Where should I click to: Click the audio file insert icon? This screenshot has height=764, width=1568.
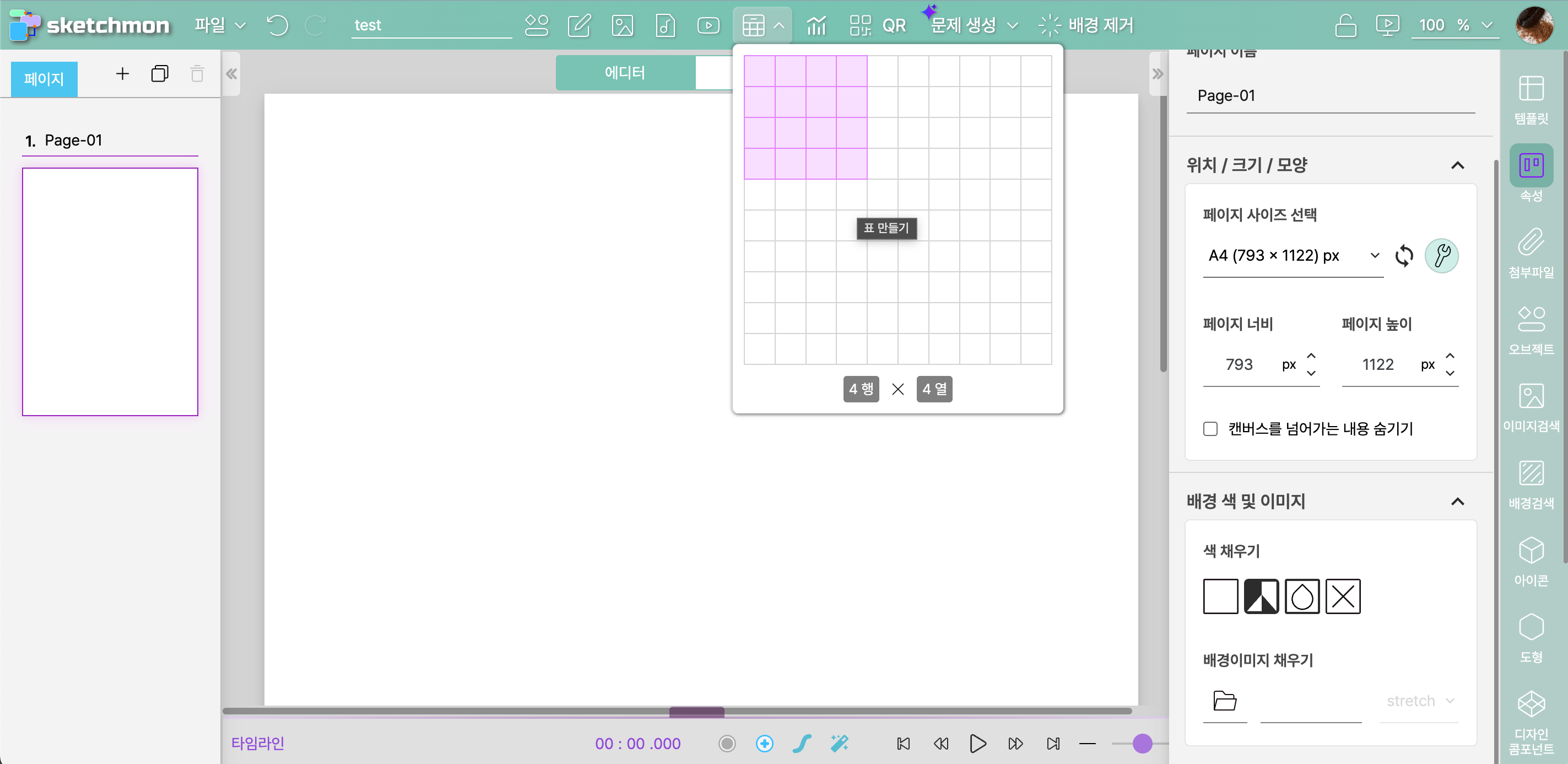(666, 25)
